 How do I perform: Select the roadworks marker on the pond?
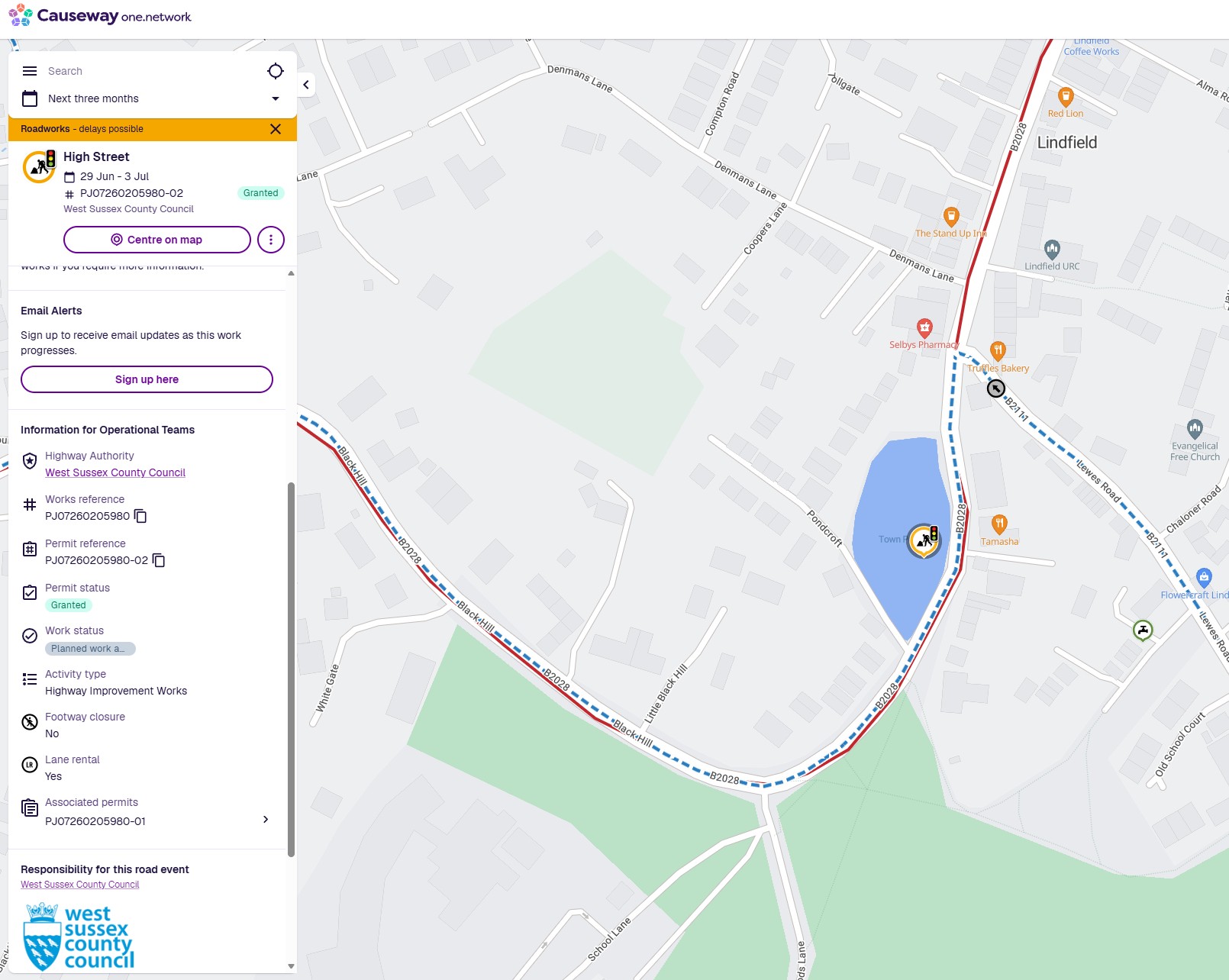(924, 540)
